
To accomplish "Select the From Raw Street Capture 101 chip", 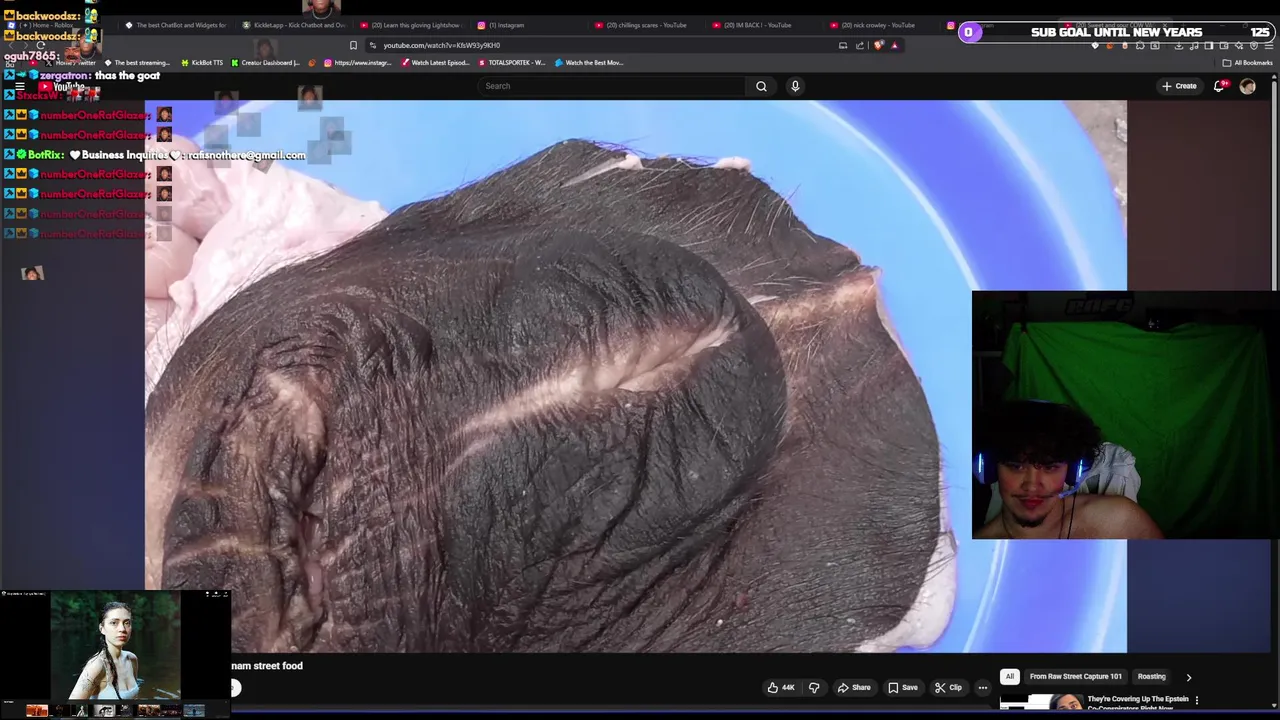I will coord(1076,677).
